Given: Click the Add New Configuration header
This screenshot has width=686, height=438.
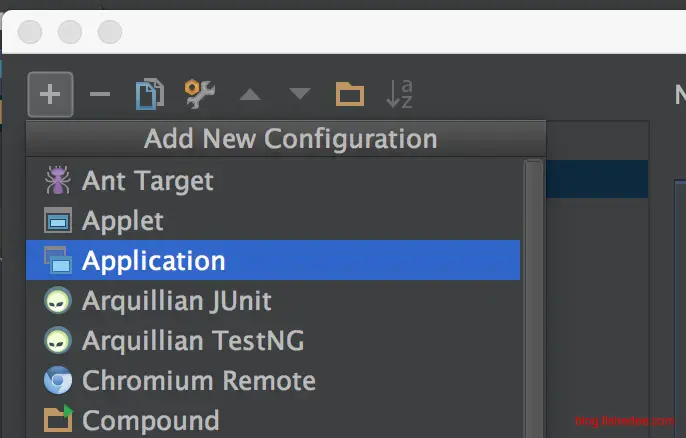Looking at the screenshot, I should point(290,138).
